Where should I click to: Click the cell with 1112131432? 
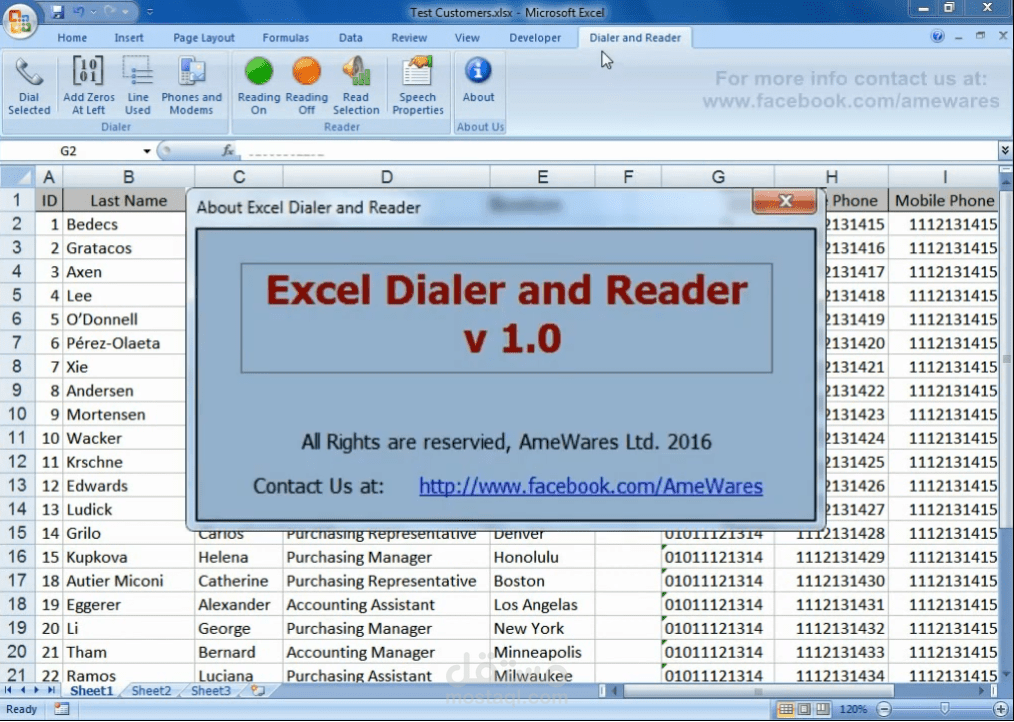tap(832, 628)
